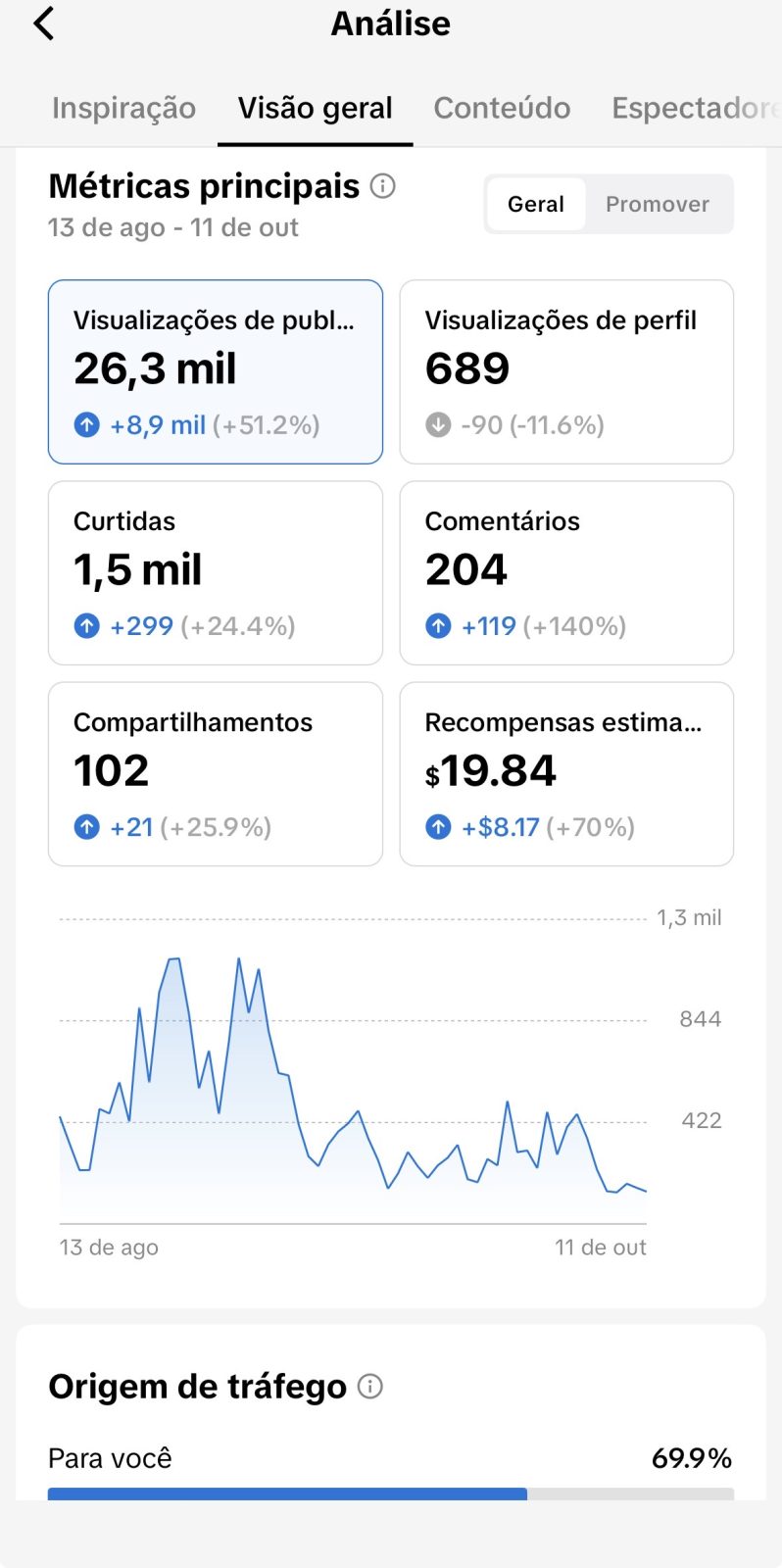Tap the +299 likes change value

(142, 626)
